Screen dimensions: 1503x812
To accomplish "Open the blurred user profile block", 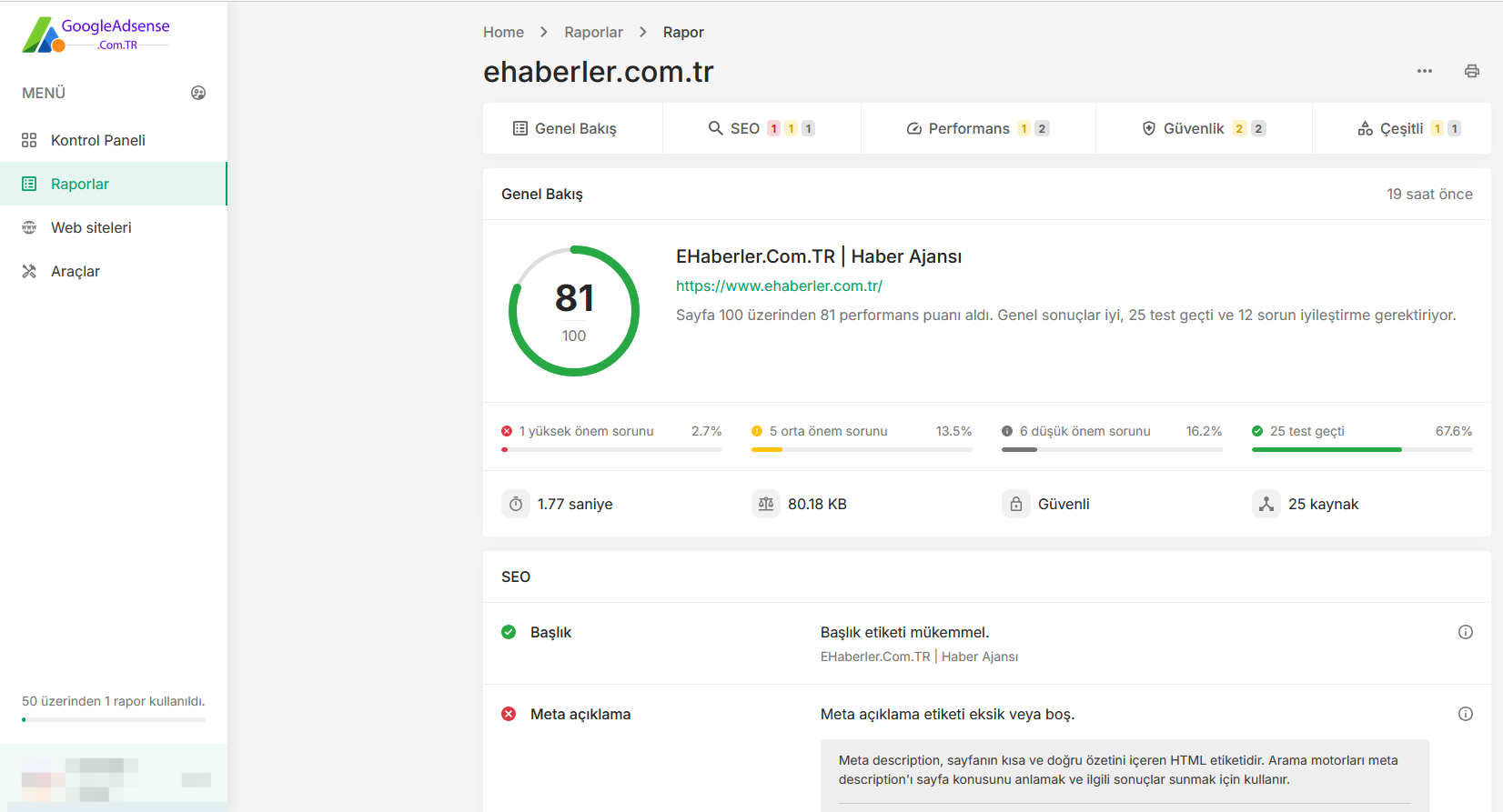I will coord(113,778).
